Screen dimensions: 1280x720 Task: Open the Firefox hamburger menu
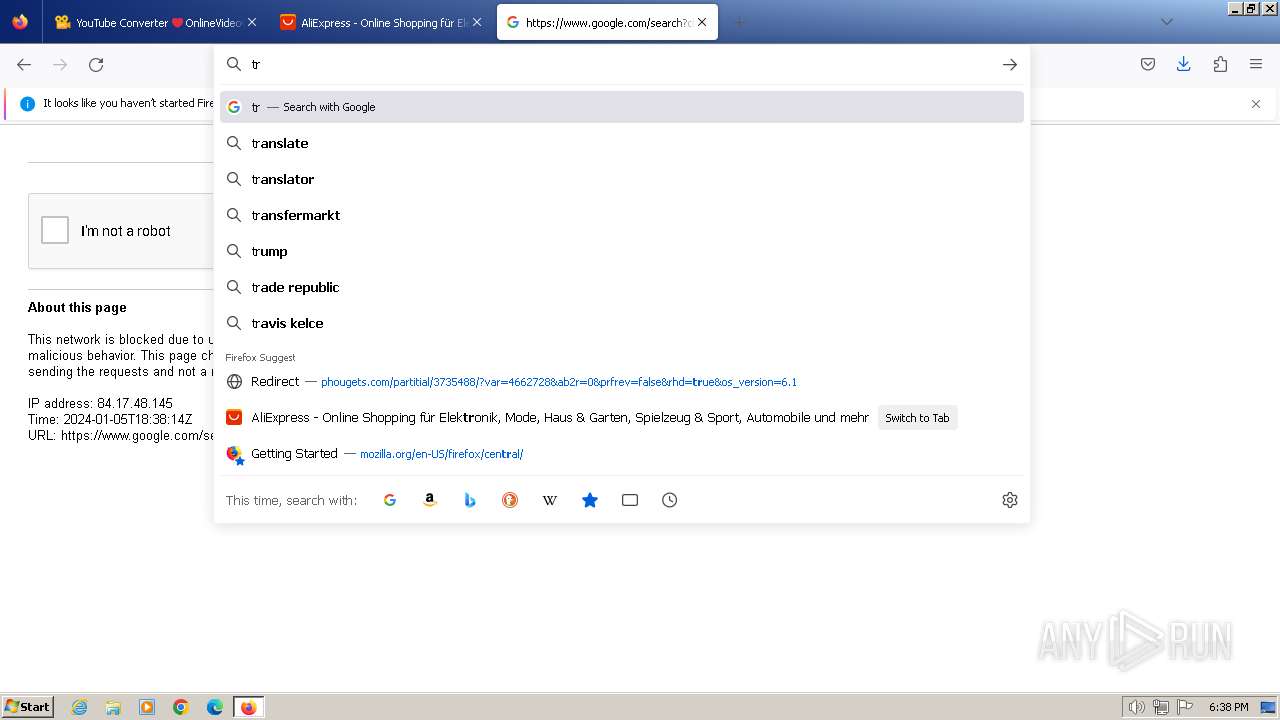pyautogui.click(x=1256, y=64)
